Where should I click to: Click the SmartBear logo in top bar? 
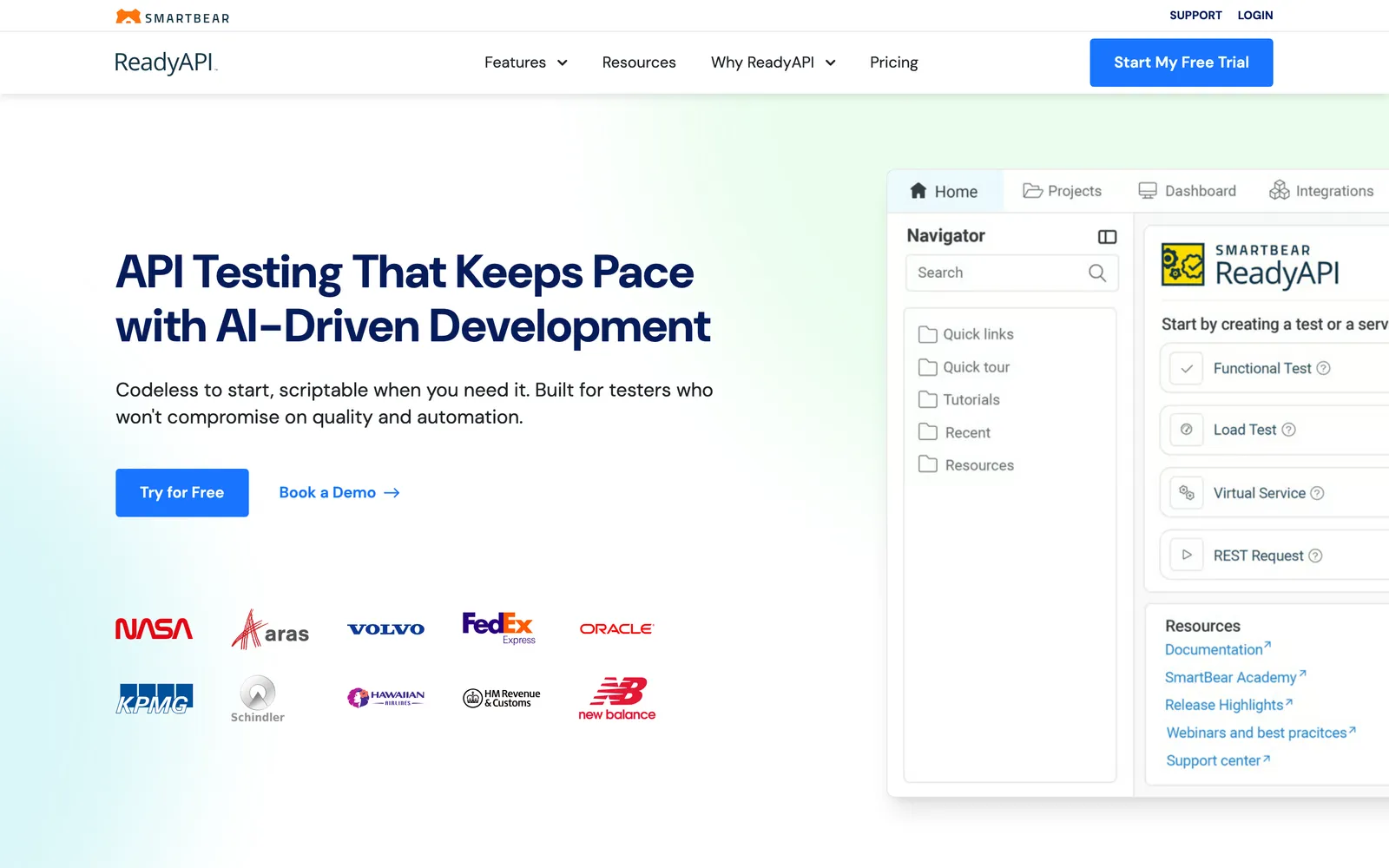click(x=173, y=16)
